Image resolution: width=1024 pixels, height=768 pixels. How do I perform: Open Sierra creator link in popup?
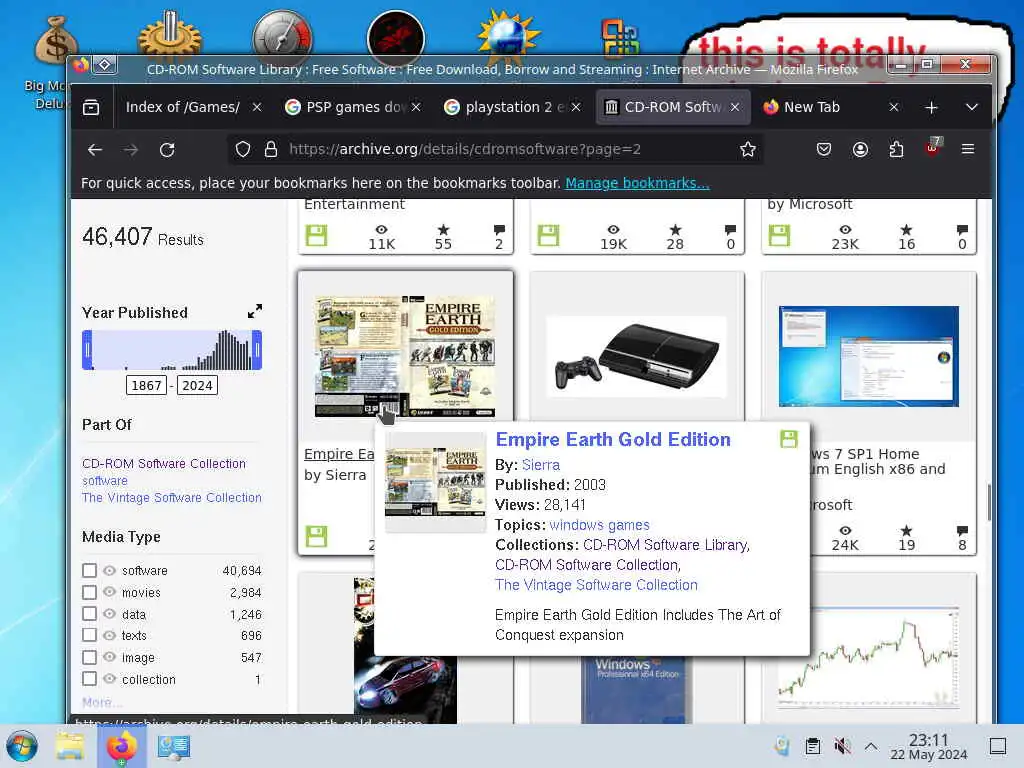[541, 465]
